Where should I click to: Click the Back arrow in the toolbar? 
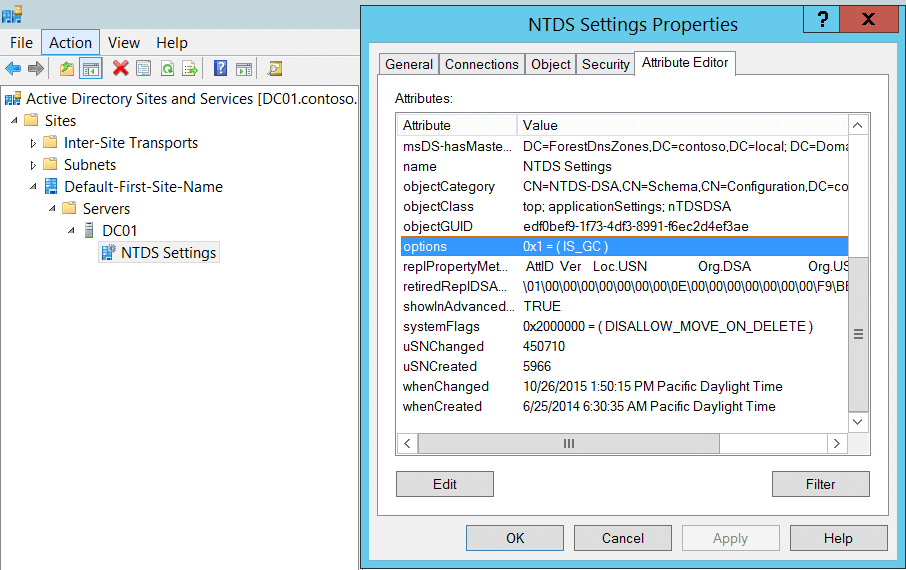(13, 68)
